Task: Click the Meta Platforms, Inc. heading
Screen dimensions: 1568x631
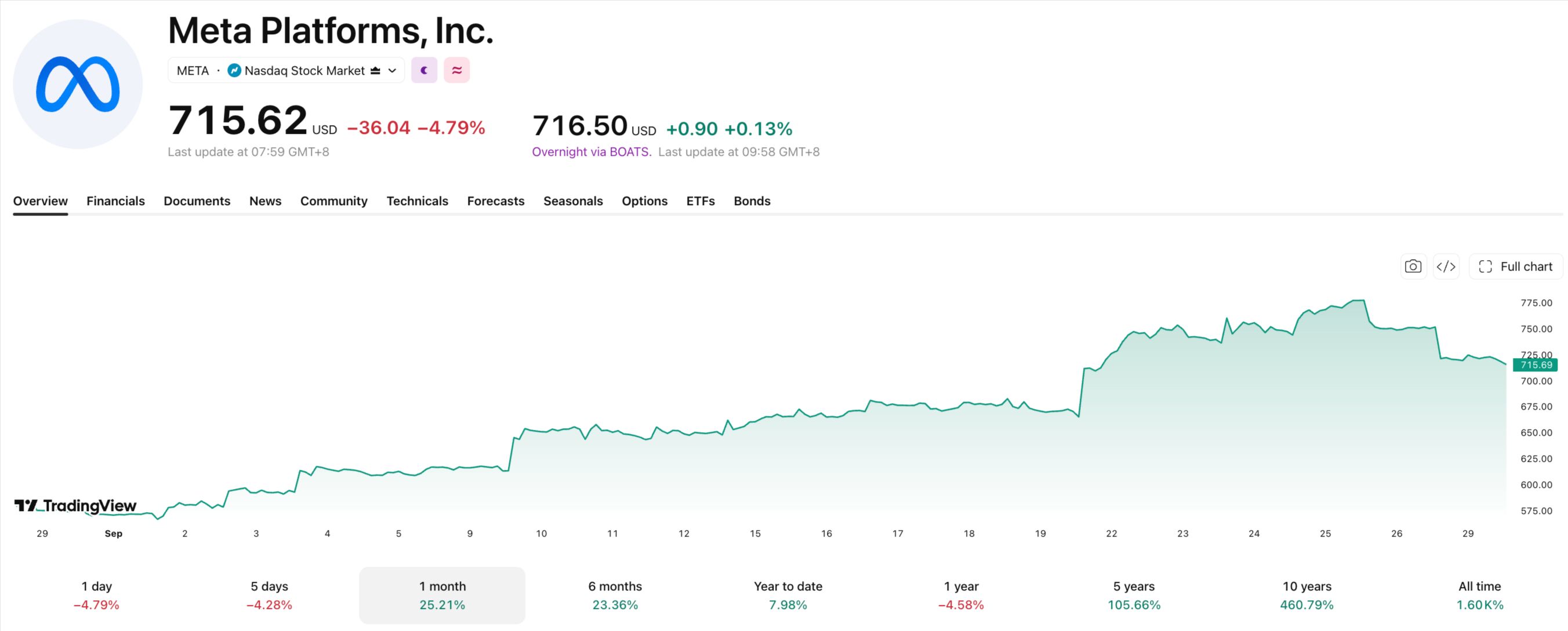Action: 331,31
